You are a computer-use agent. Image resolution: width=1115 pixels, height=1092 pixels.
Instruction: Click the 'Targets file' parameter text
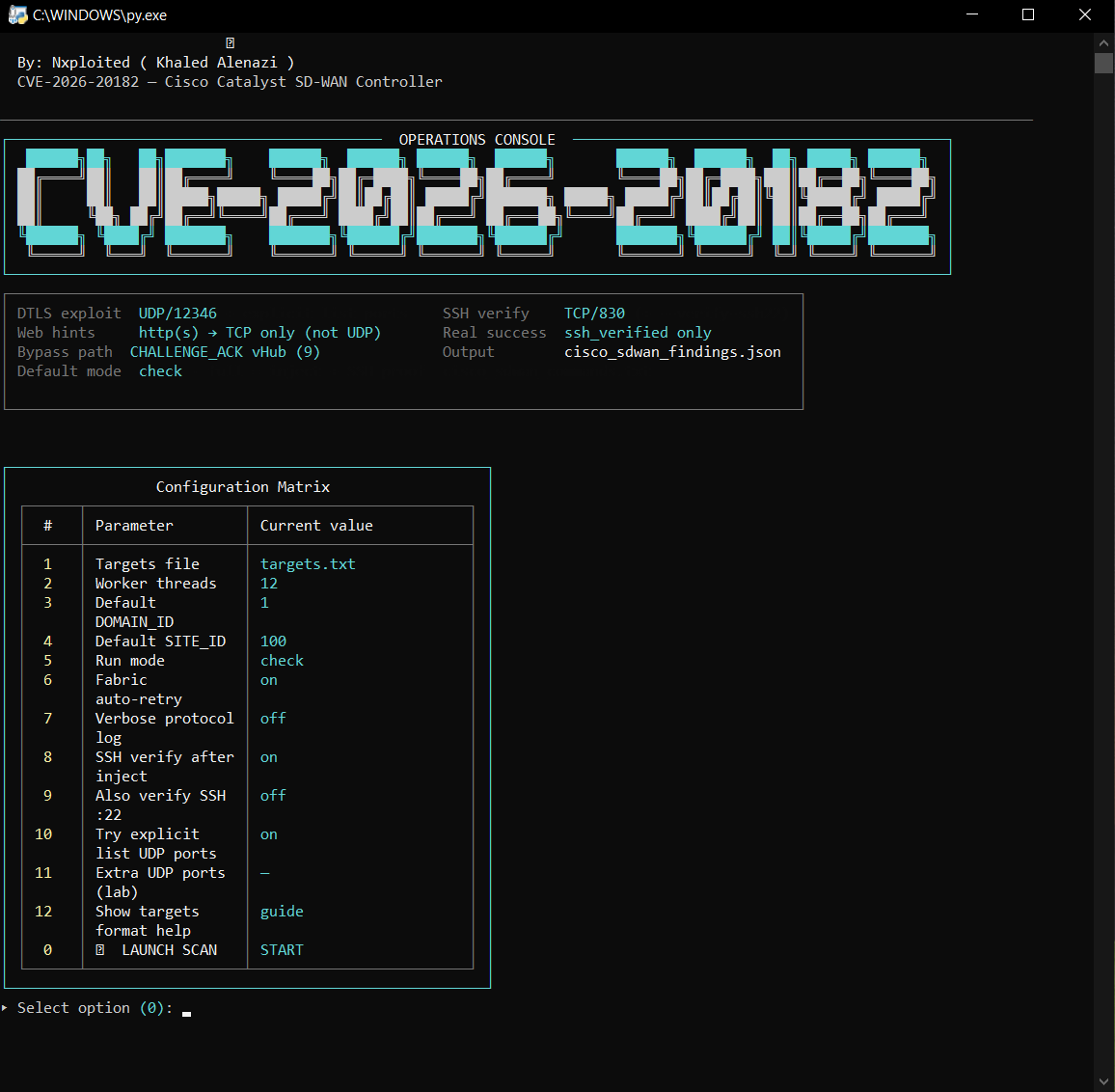tap(148, 564)
